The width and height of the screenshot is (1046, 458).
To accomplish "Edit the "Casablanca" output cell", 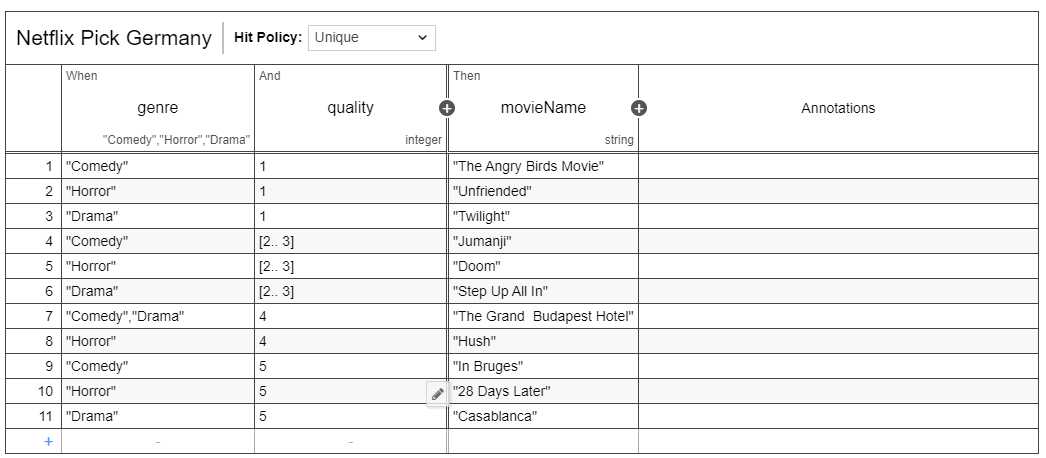I will [x=543, y=417].
